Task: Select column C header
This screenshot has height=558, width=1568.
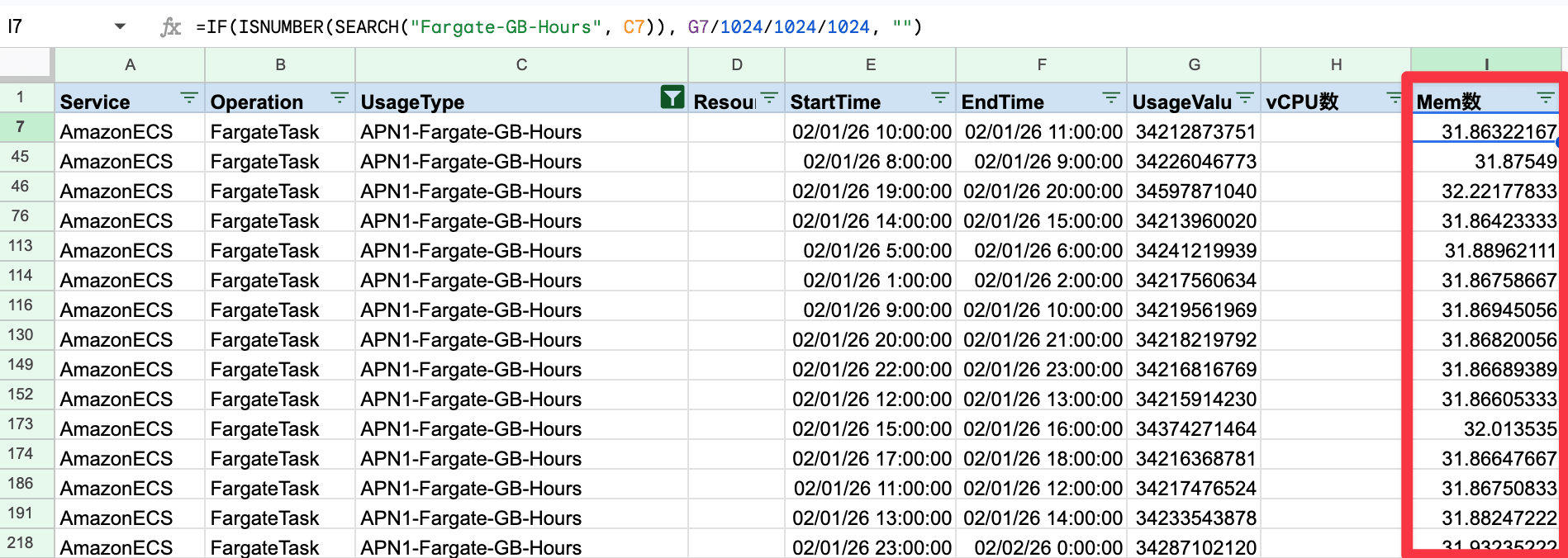Action: pos(521,64)
